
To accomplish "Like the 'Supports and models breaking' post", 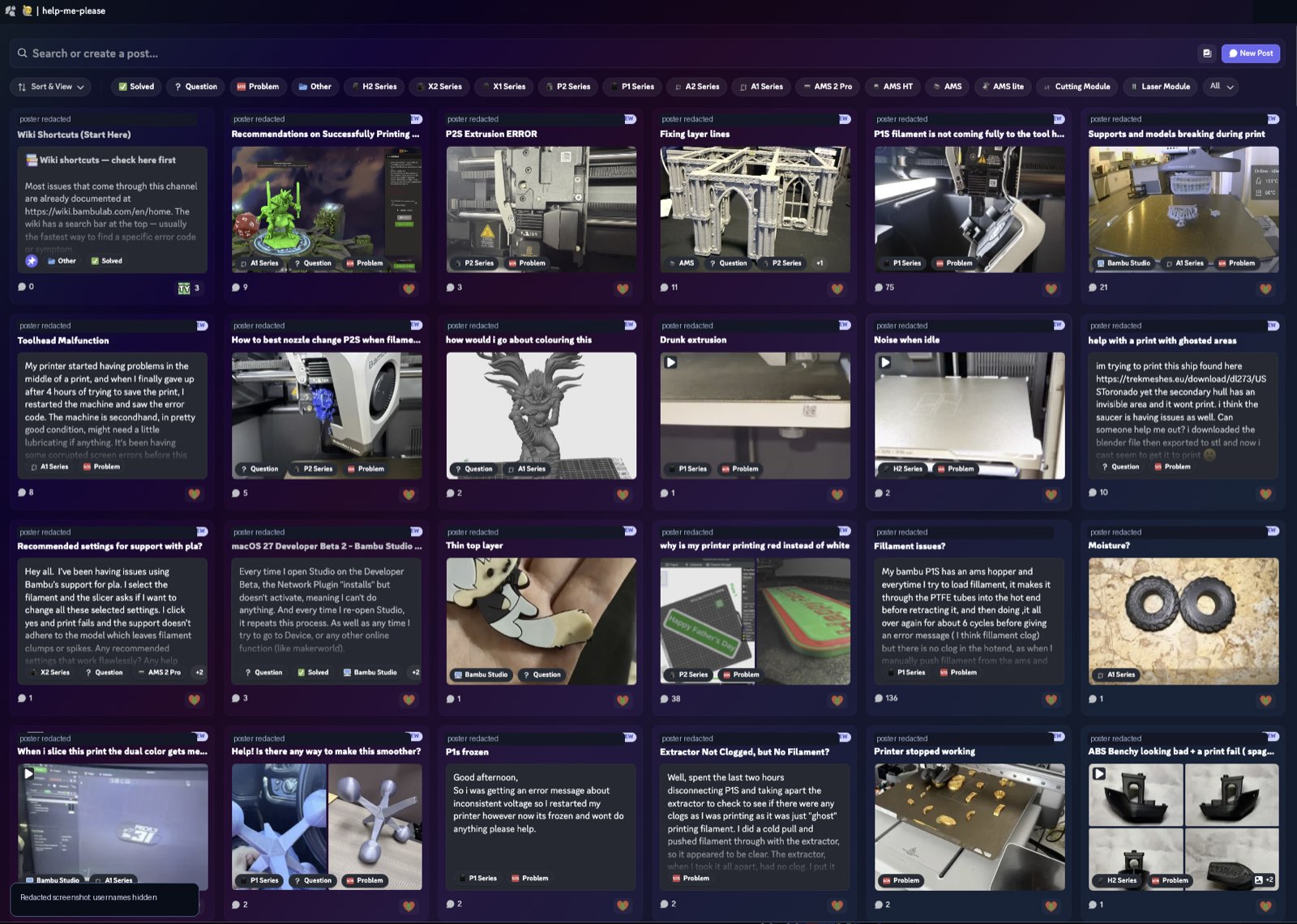I will 1265,289.
